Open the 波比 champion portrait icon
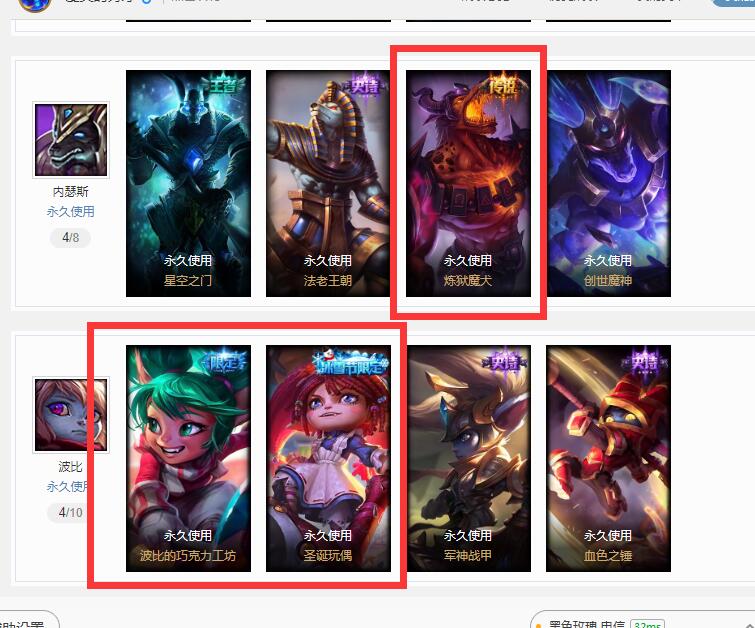This screenshot has width=755, height=628. point(71,415)
